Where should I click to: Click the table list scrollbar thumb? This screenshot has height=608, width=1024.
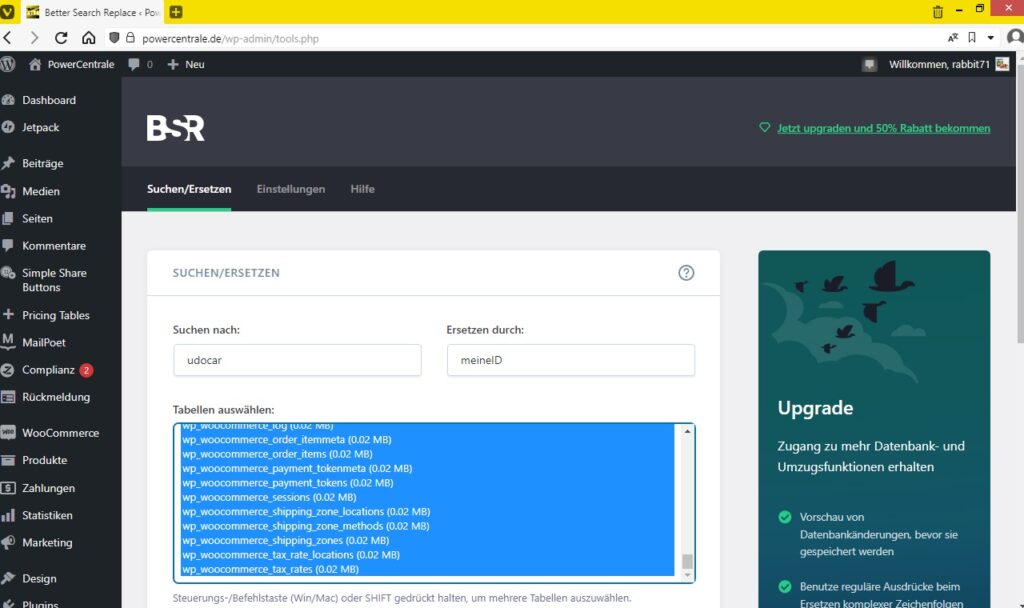[x=687, y=562]
